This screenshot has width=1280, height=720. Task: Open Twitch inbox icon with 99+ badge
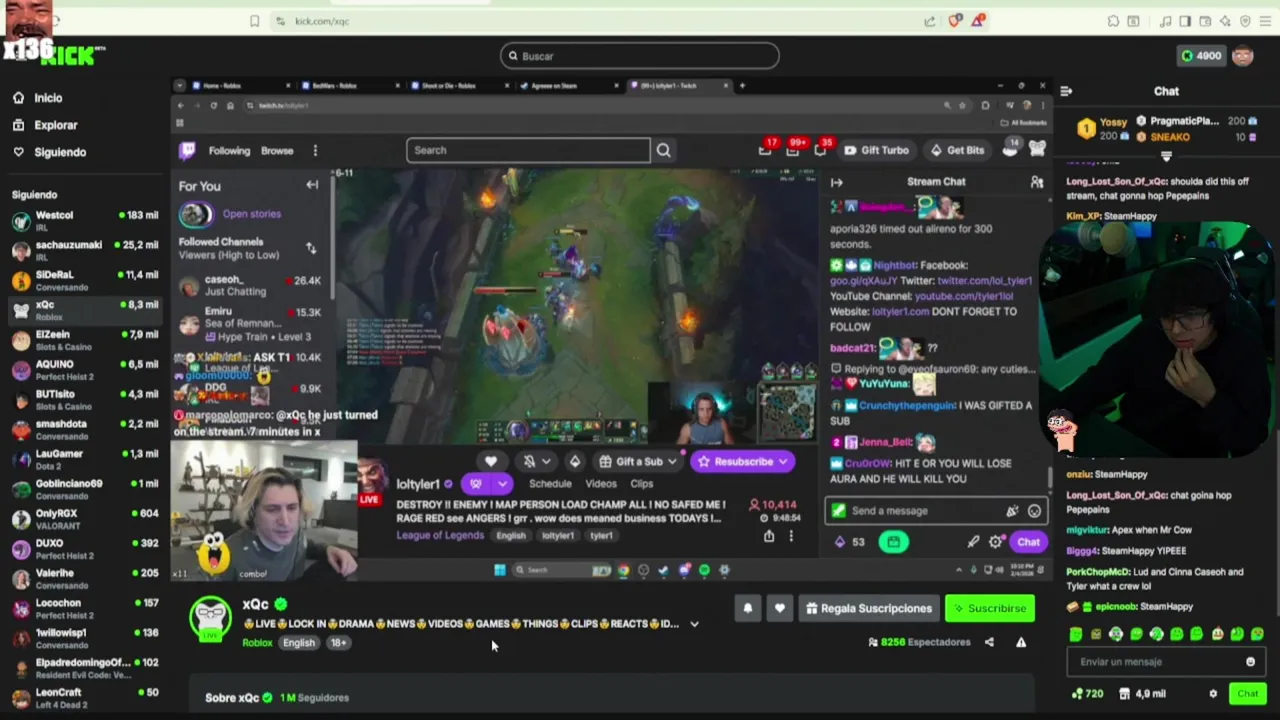click(x=794, y=149)
